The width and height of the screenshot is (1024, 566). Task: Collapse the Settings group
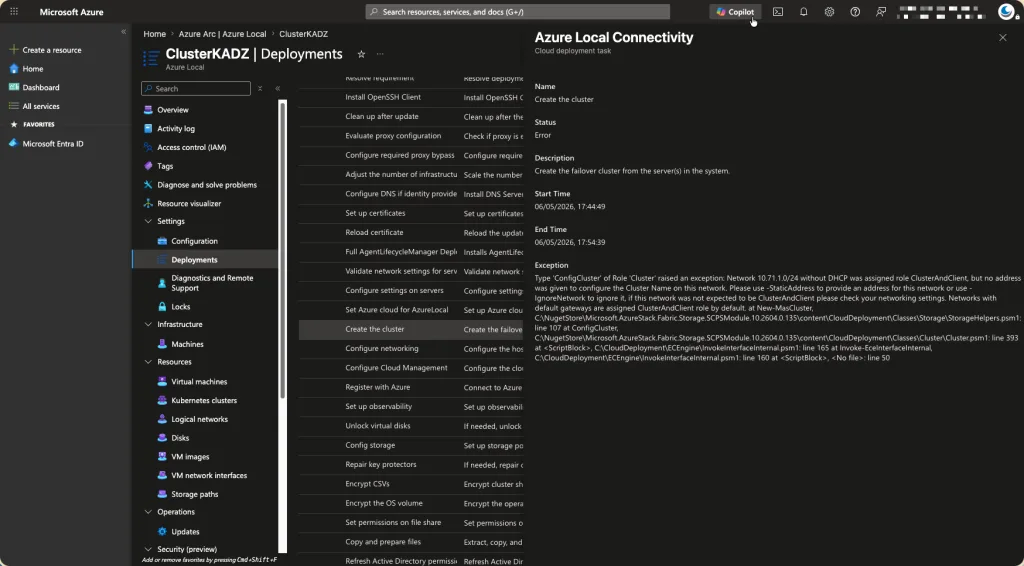coord(148,221)
